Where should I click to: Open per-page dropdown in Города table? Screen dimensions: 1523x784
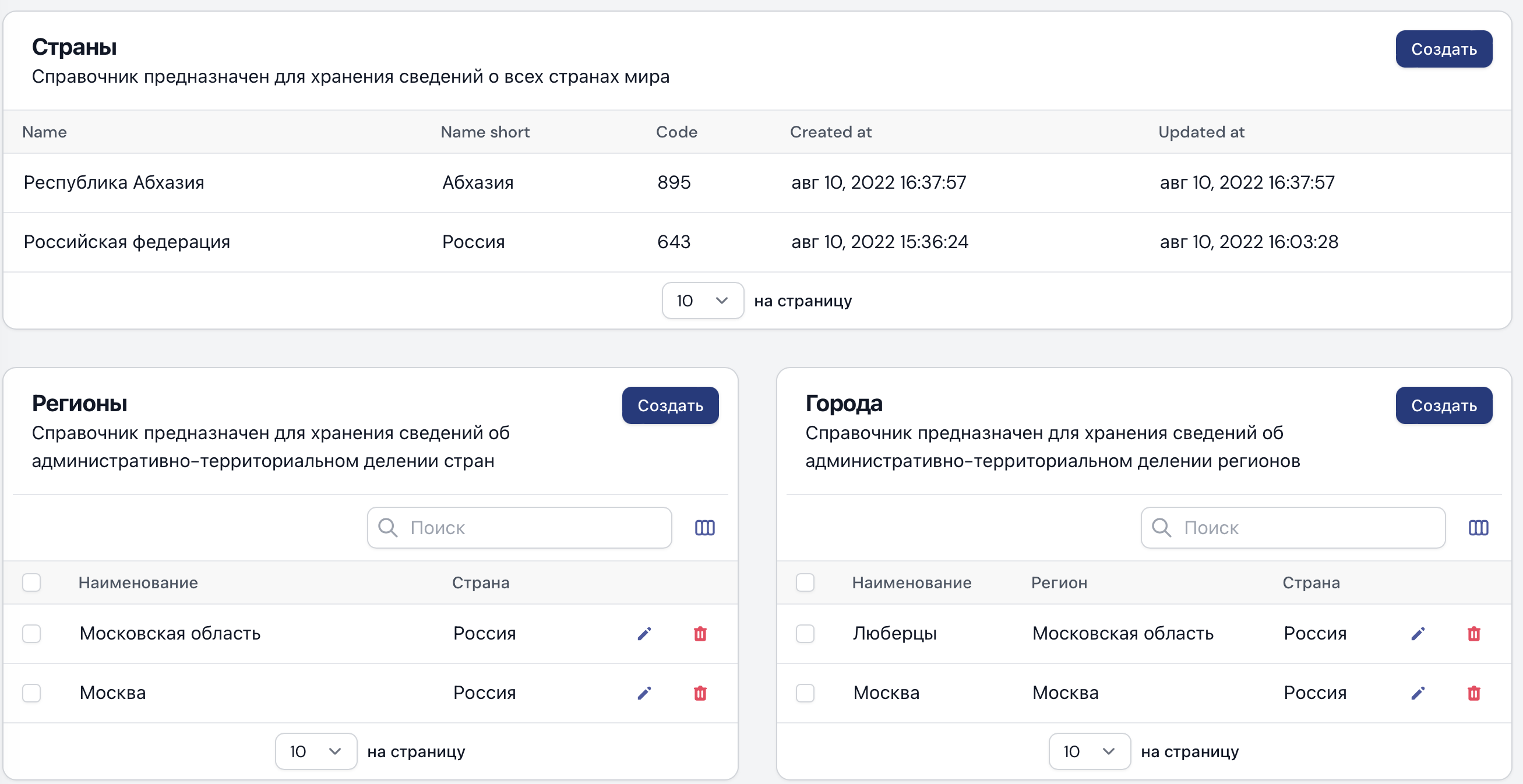(1089, 751)
